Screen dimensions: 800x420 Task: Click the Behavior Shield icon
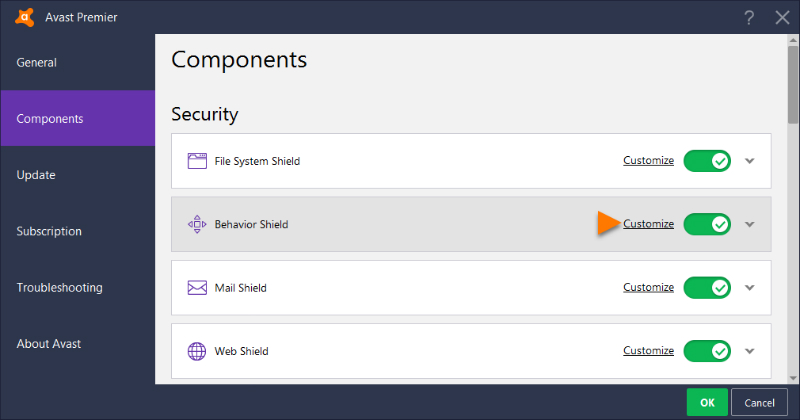point(196,224)
